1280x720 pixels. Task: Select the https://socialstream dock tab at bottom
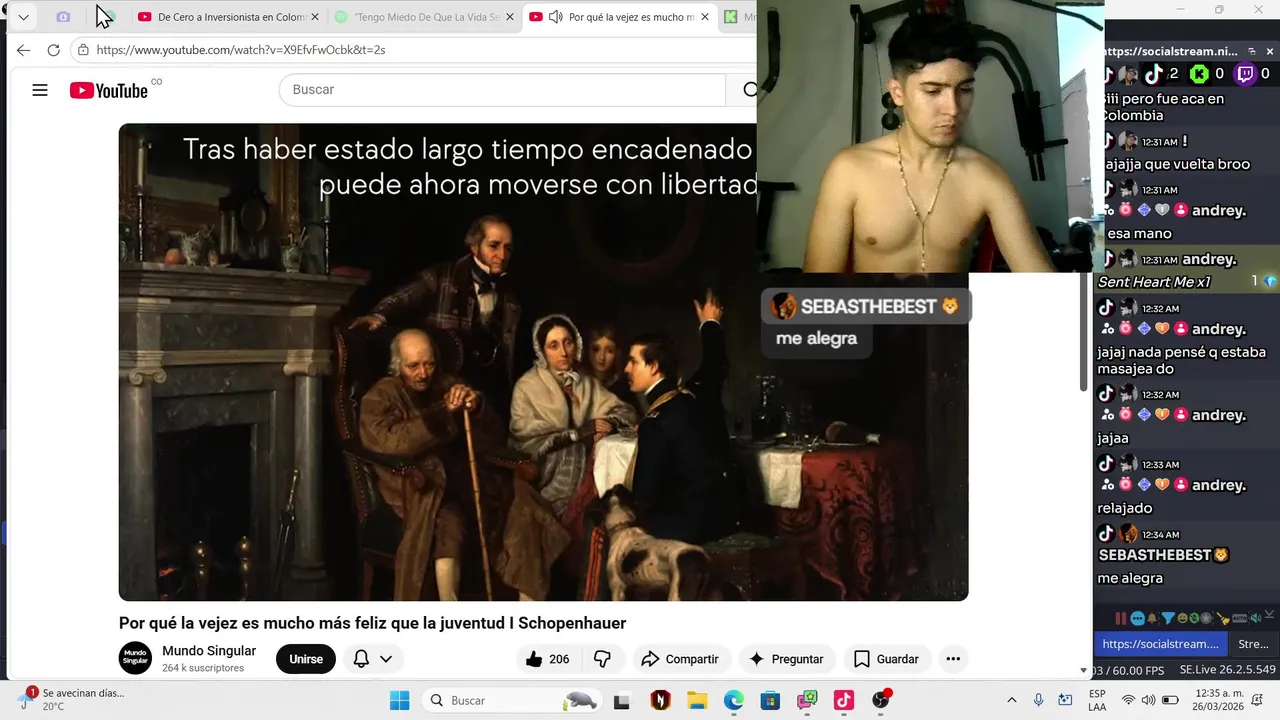pyautogui.click(x=1160, y=644)
